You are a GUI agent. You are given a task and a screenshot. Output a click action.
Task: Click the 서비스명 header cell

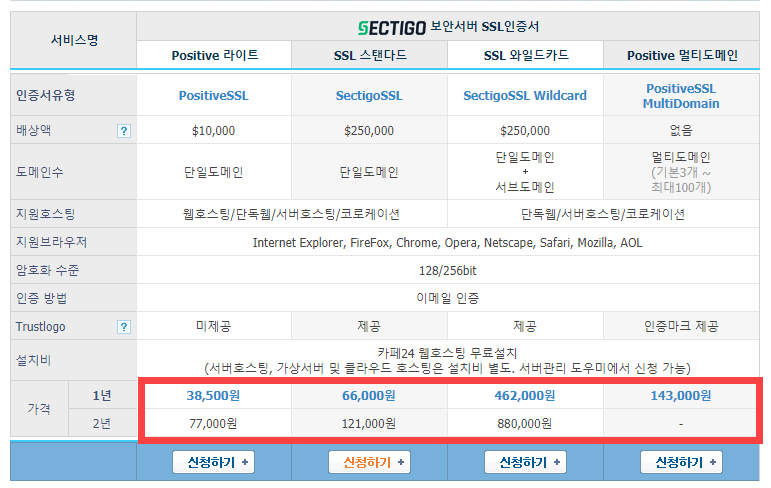coord(74,40)
